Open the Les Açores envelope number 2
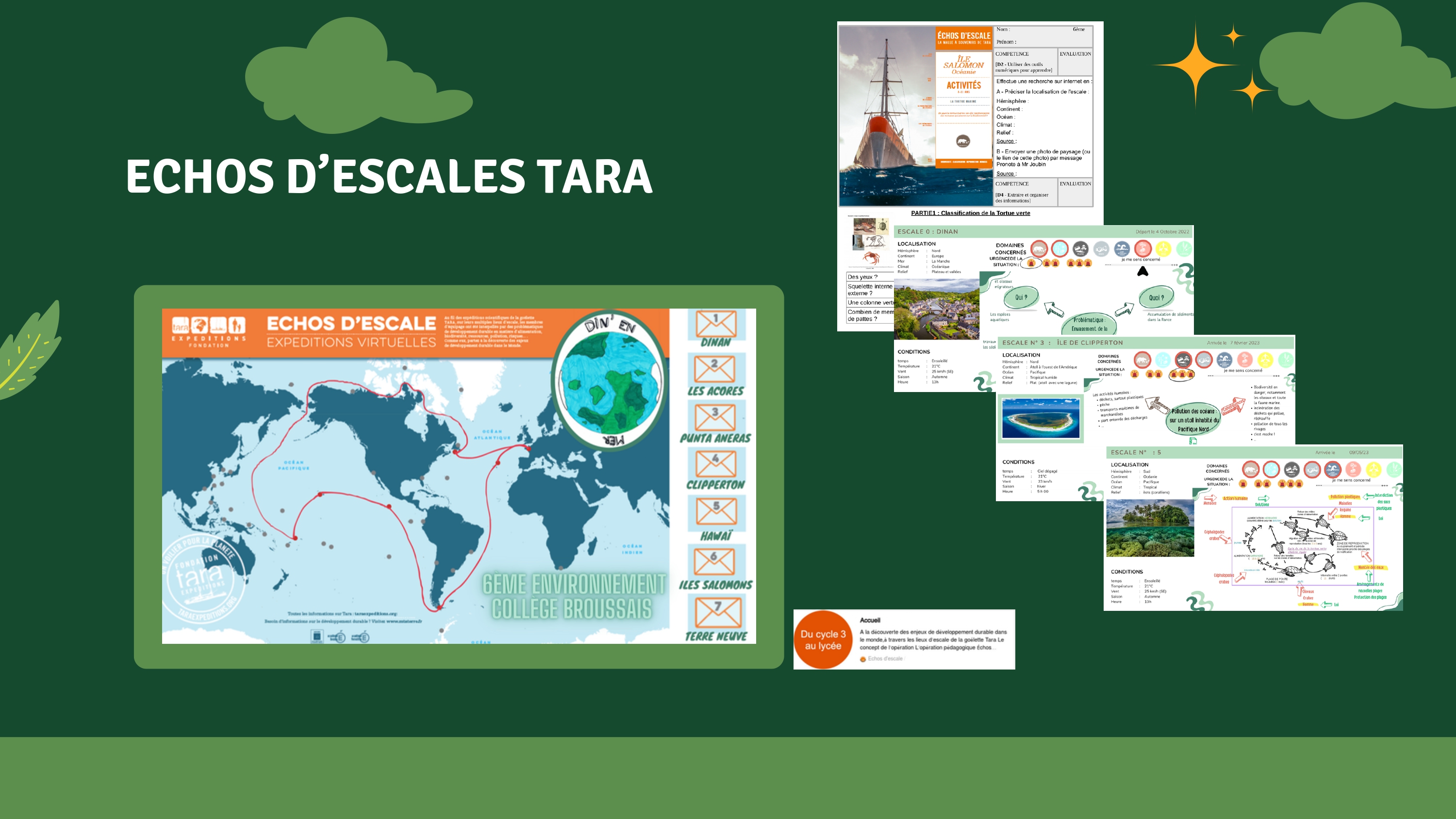The width and height of the screenshot is (1456, 819). [715, 369]
